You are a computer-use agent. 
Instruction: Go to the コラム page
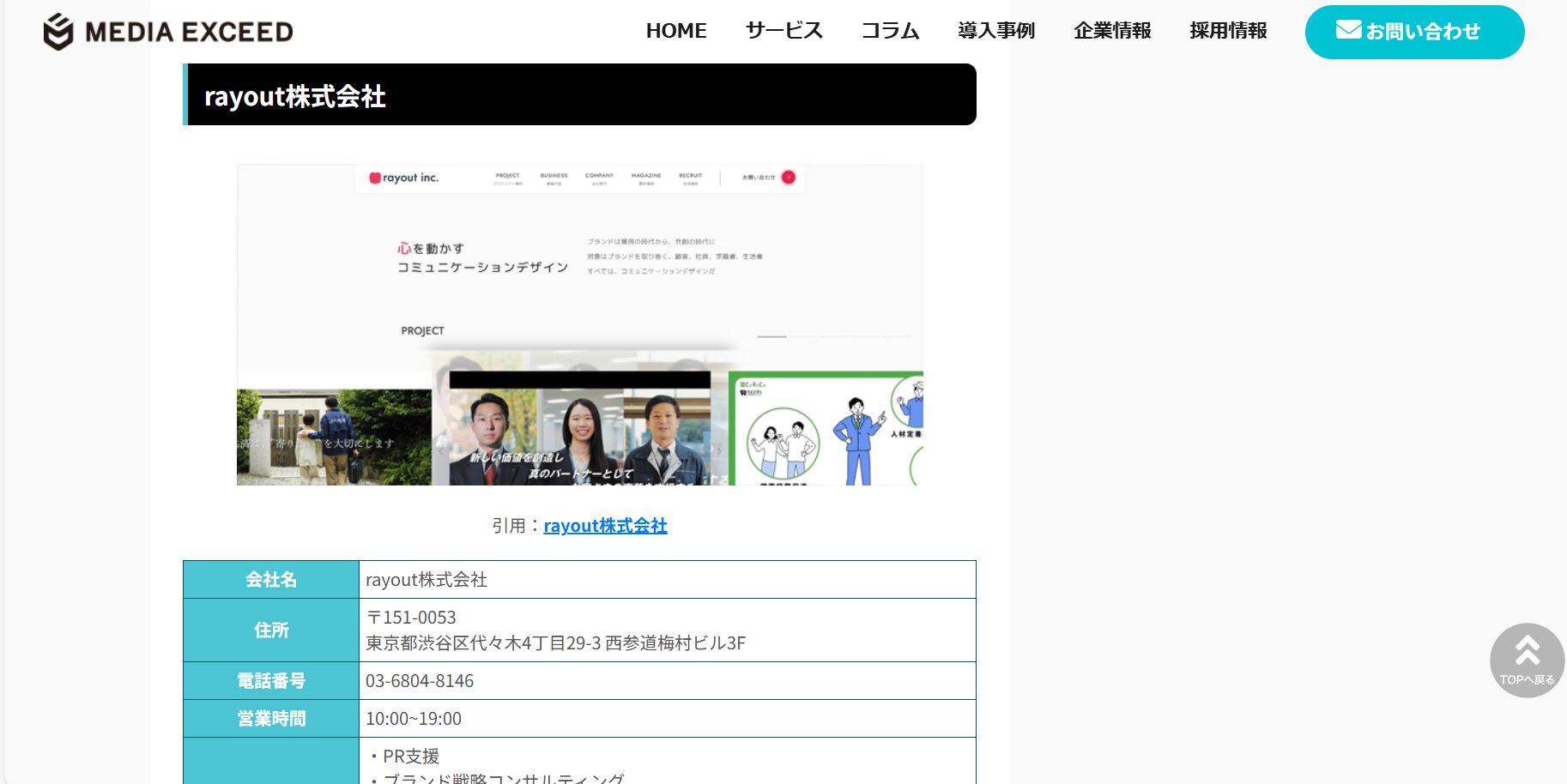891,31
